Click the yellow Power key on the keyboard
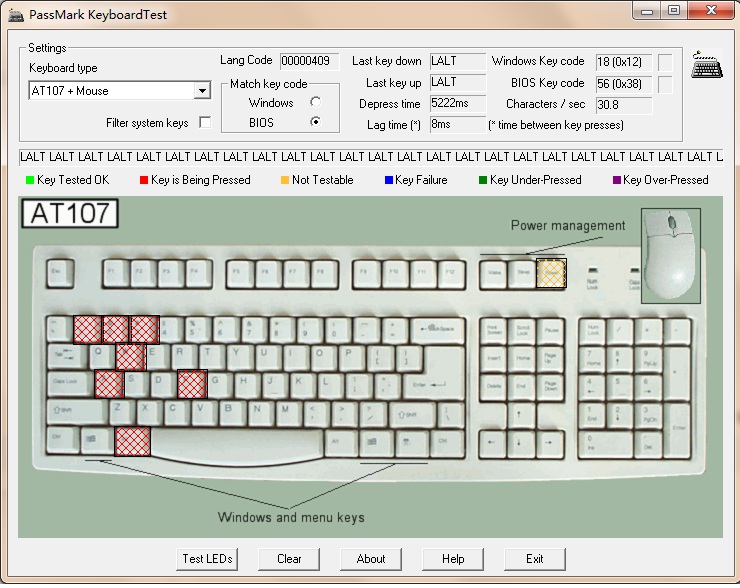Viewport: 740px width, 588px height. coord(551,273)
